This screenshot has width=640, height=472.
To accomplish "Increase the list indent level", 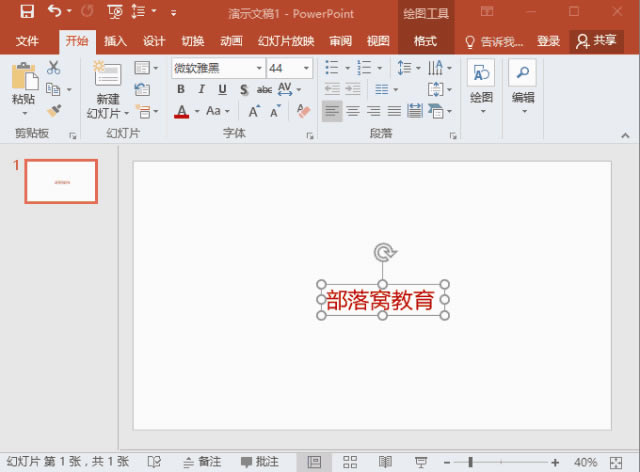I will pos(353,89).
